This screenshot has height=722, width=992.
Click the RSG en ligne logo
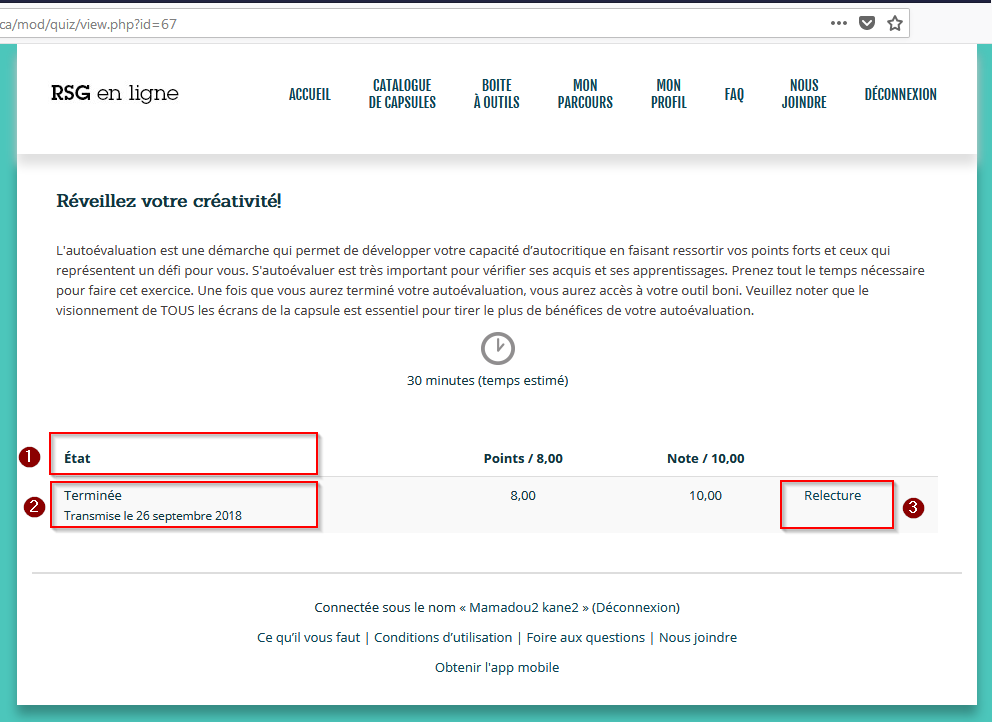click(115, 94)
